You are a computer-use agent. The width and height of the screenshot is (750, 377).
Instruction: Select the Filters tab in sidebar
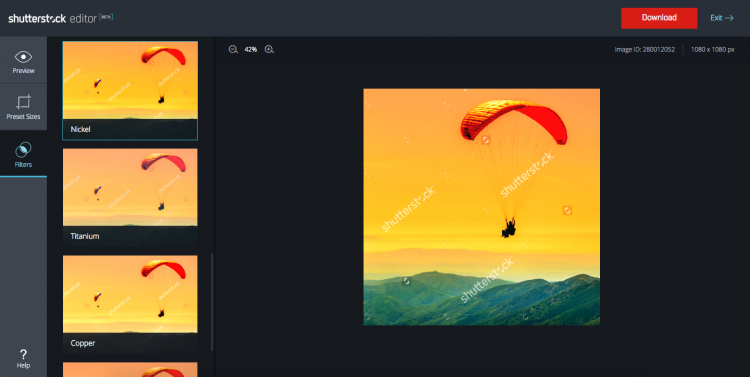click(x=23, y=154)
